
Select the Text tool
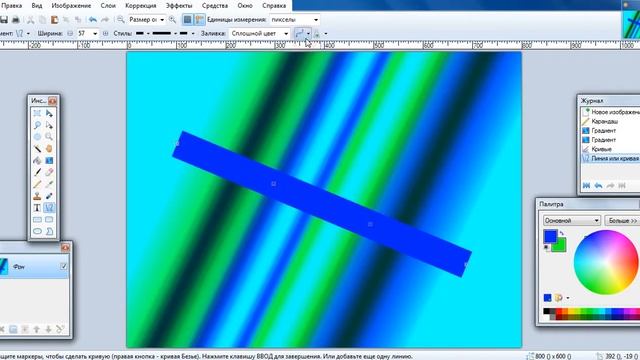37,208
